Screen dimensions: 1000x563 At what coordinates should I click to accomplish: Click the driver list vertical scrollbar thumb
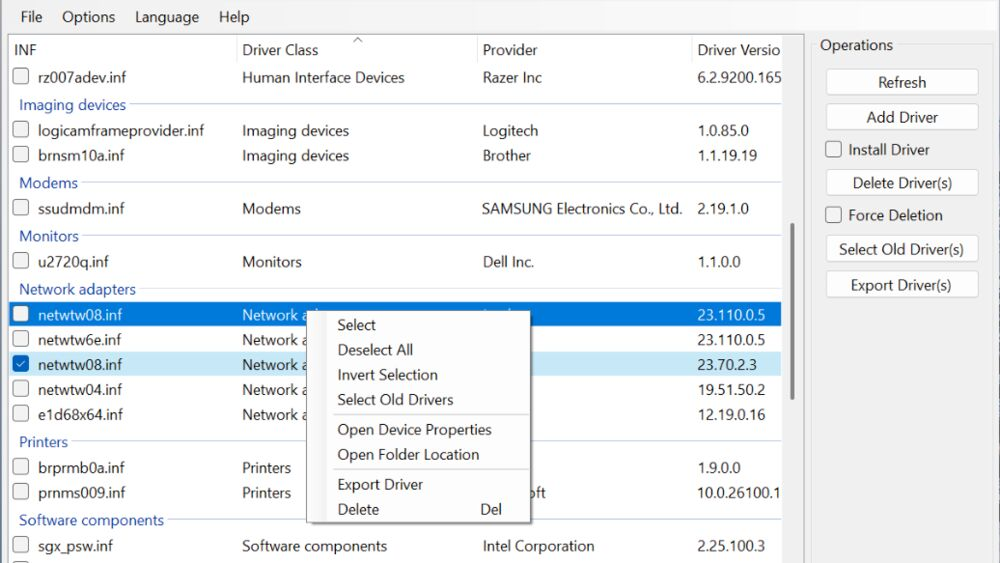792,311
